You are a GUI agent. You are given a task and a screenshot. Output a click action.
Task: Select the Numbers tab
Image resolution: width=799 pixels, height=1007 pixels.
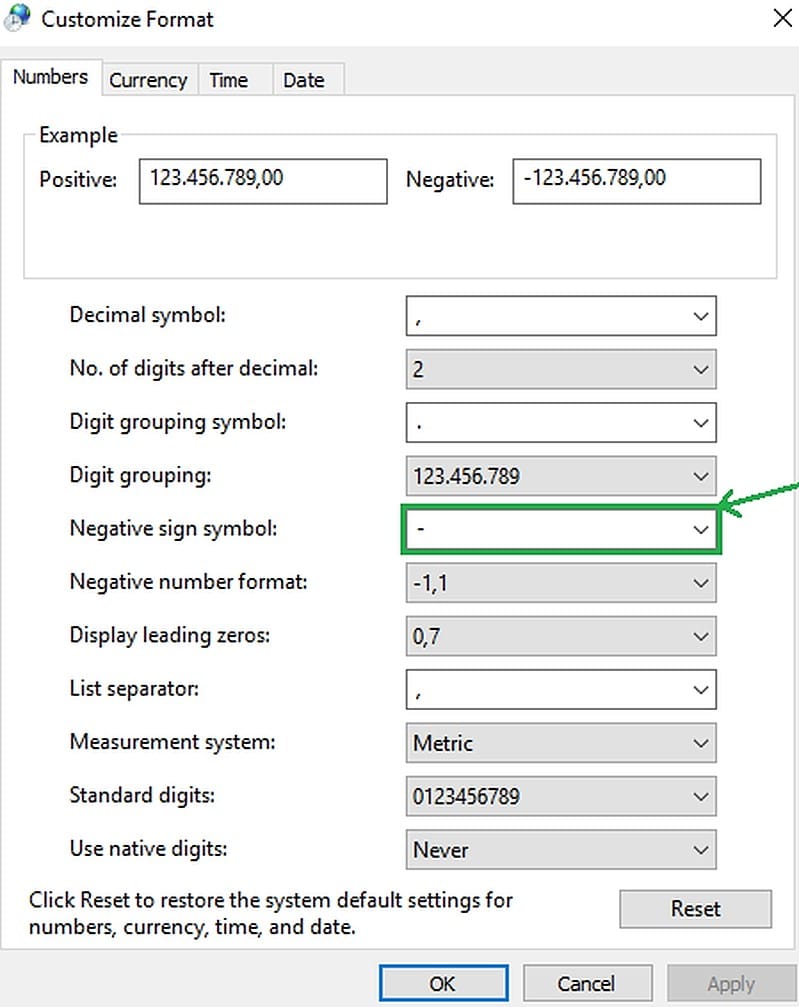(50, 77)
